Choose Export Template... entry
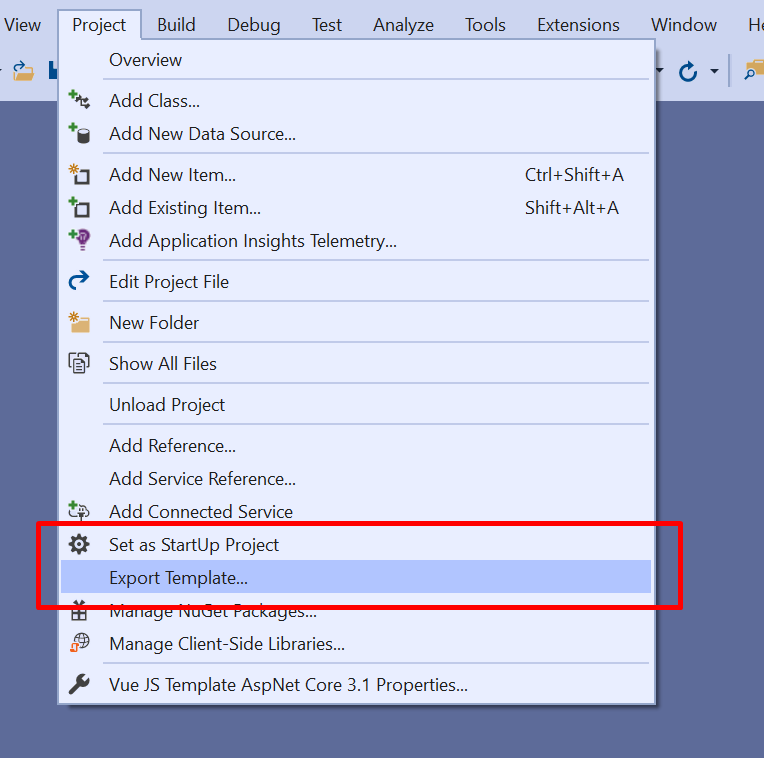 coord(356,577)
